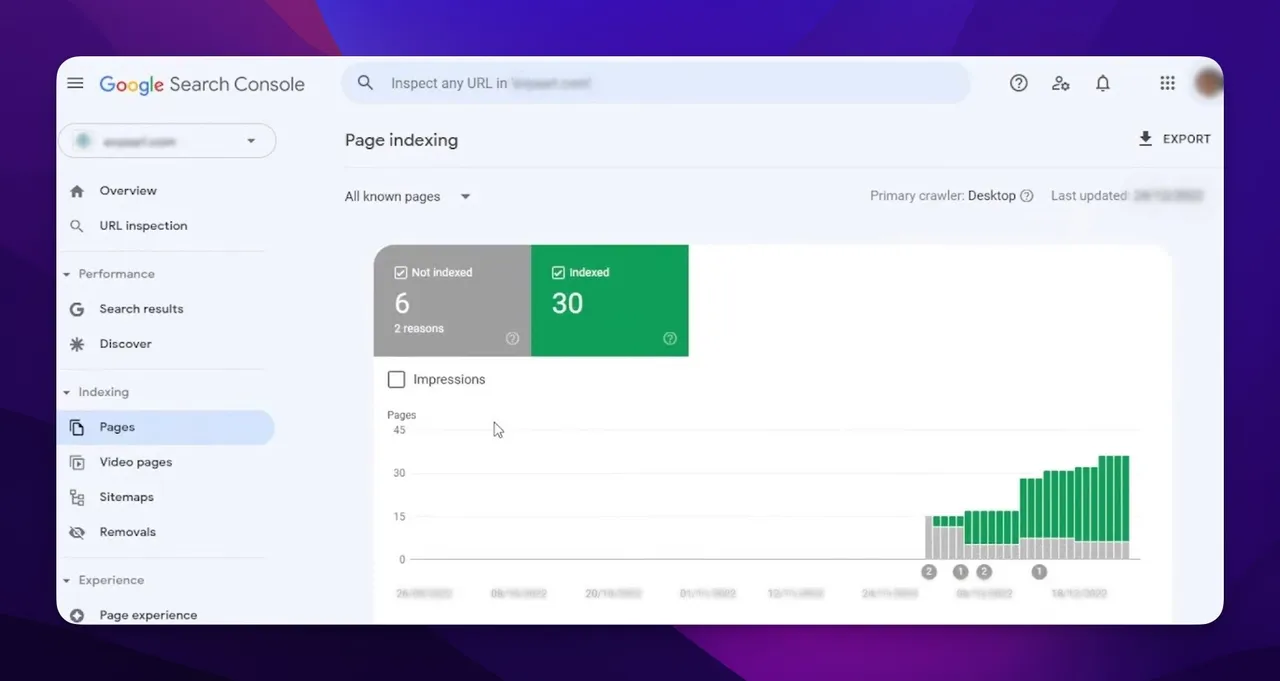This screenshot has width=1280, height=681.
Task: Open help icon on Not indexed card
Action: (512, 339)
